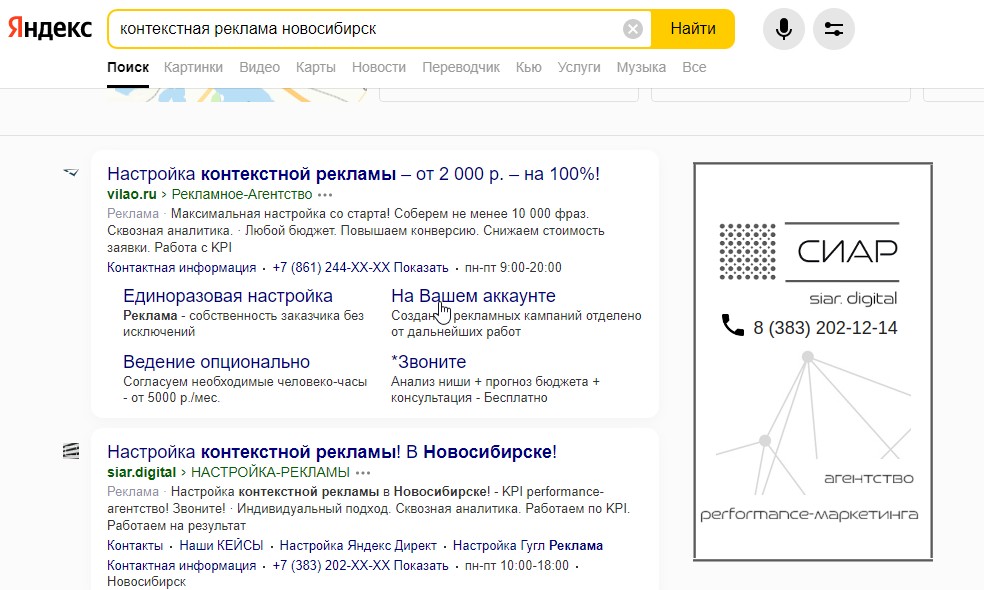Open the Услуги tab

pos(579,67)
